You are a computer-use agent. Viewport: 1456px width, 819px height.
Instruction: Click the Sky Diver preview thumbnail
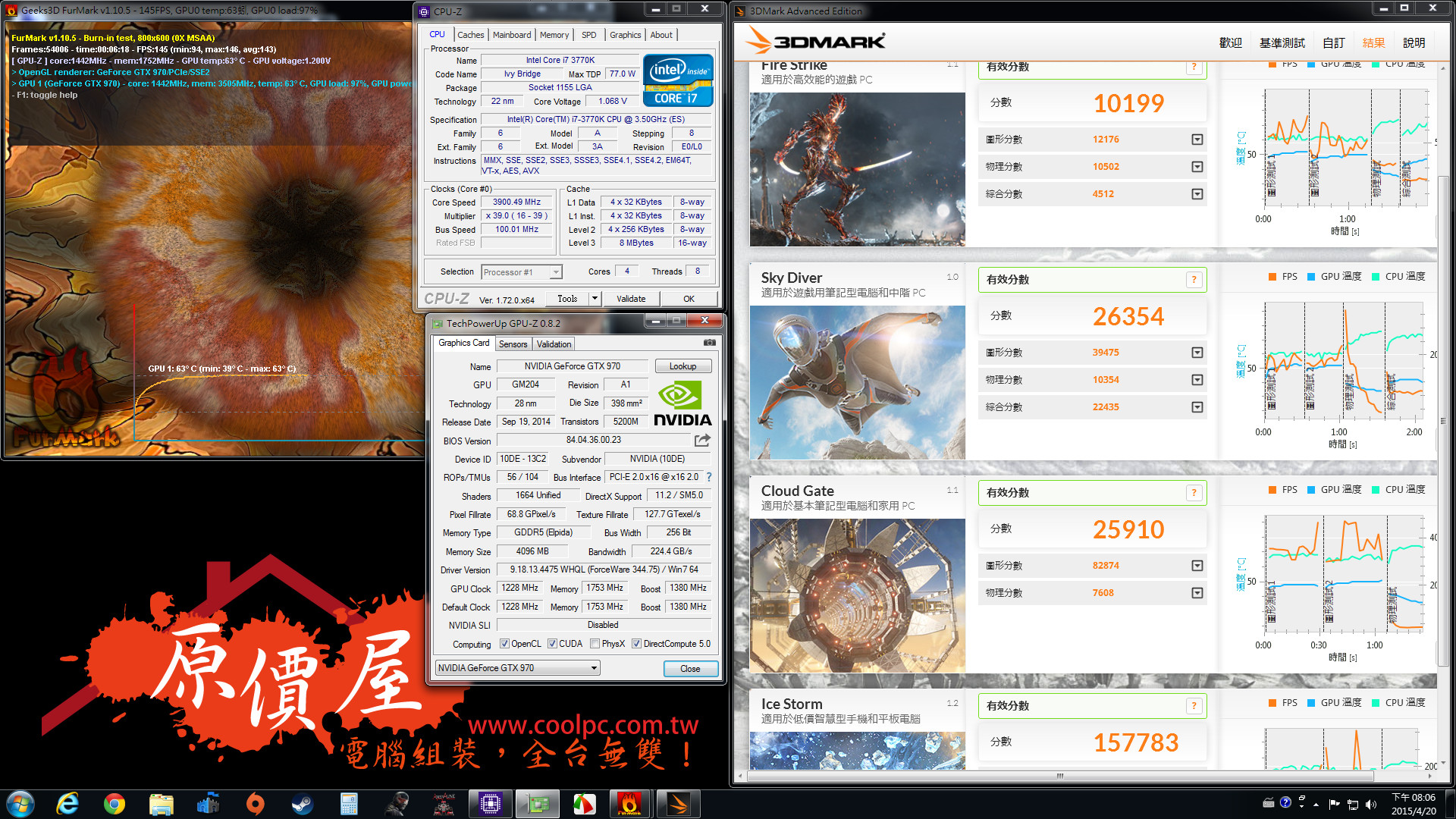(857, 382)
